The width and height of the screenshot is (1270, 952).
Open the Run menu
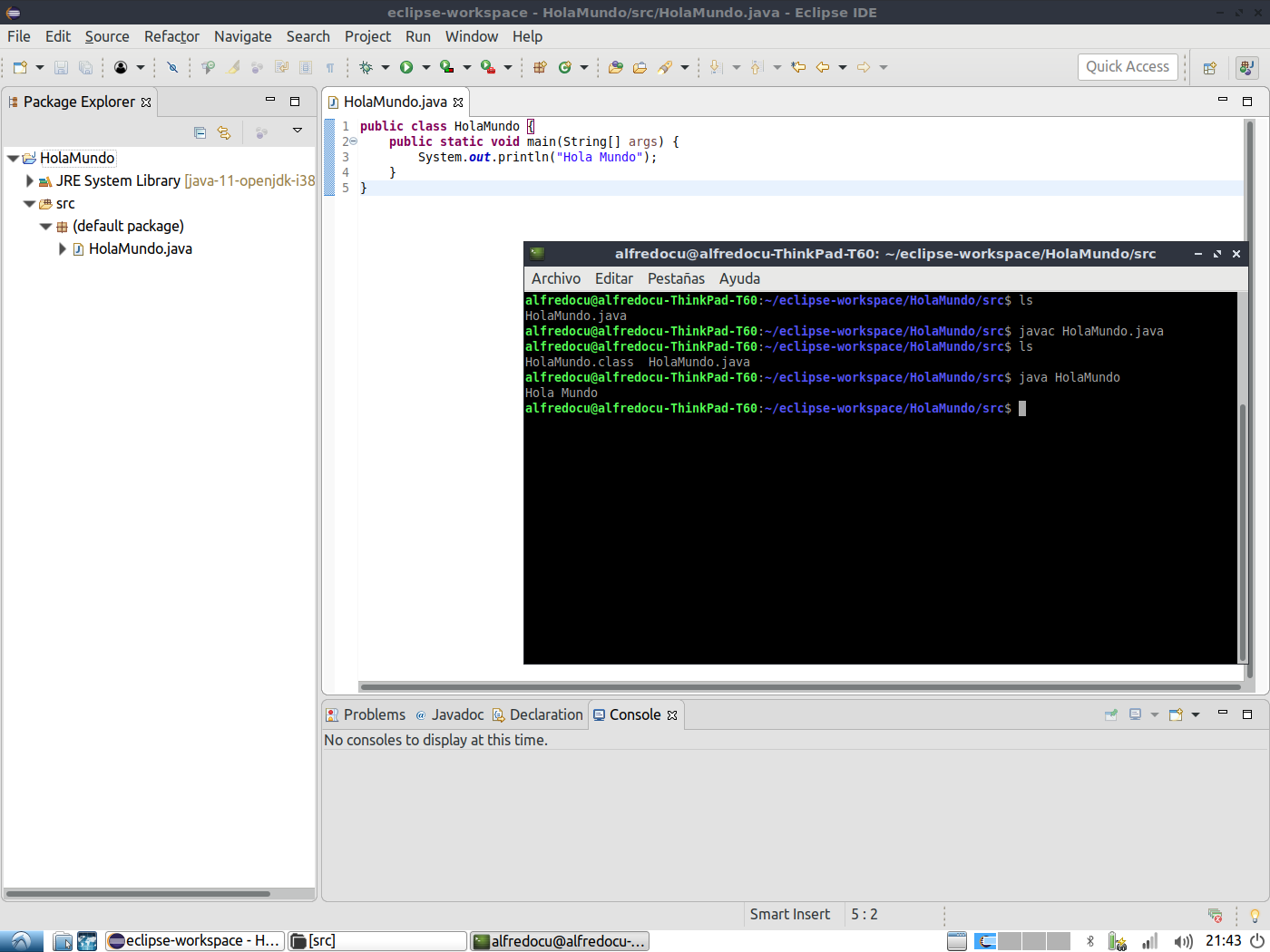click(418, 36)
